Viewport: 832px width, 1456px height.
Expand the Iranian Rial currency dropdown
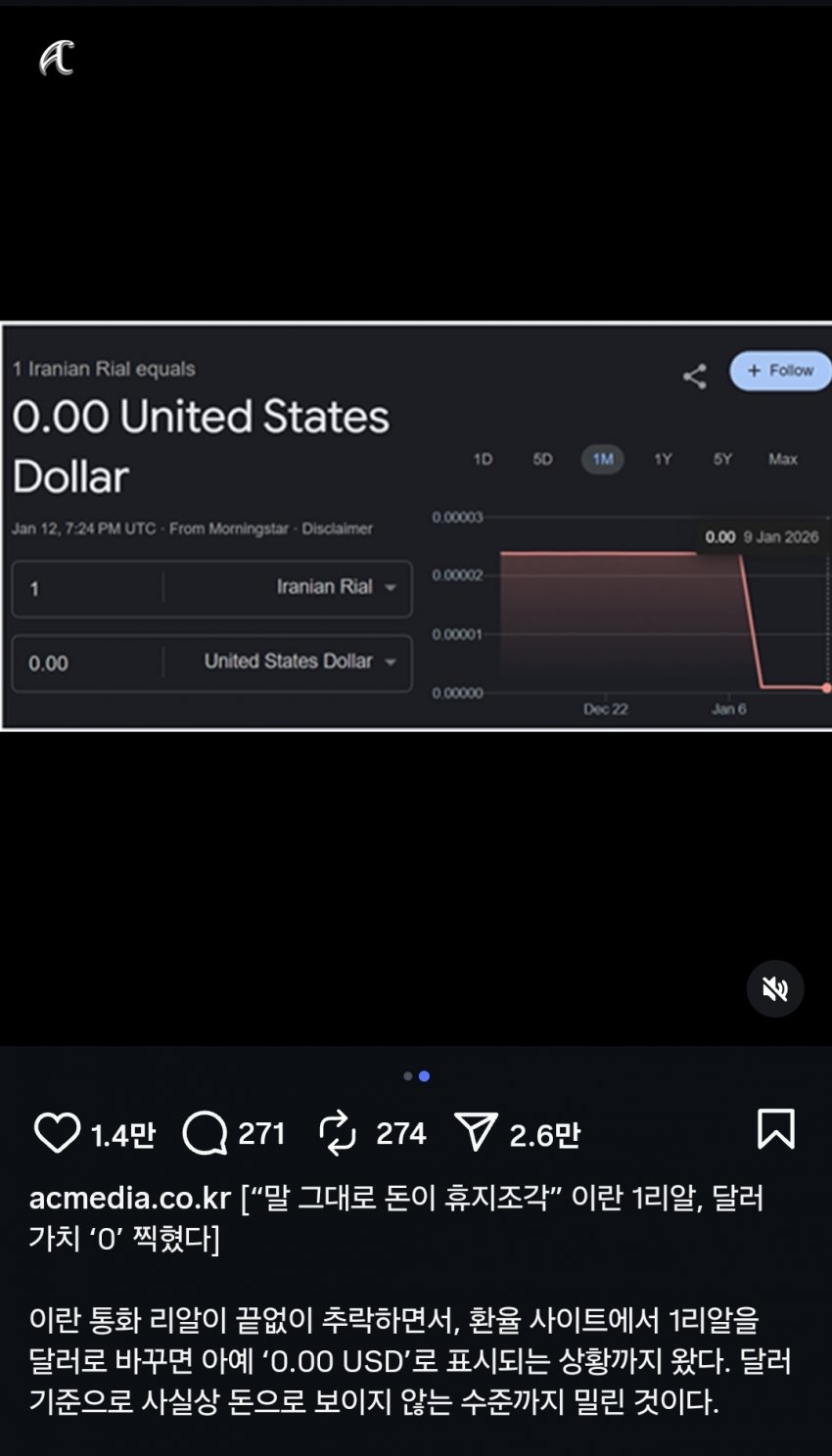[335, 587]
